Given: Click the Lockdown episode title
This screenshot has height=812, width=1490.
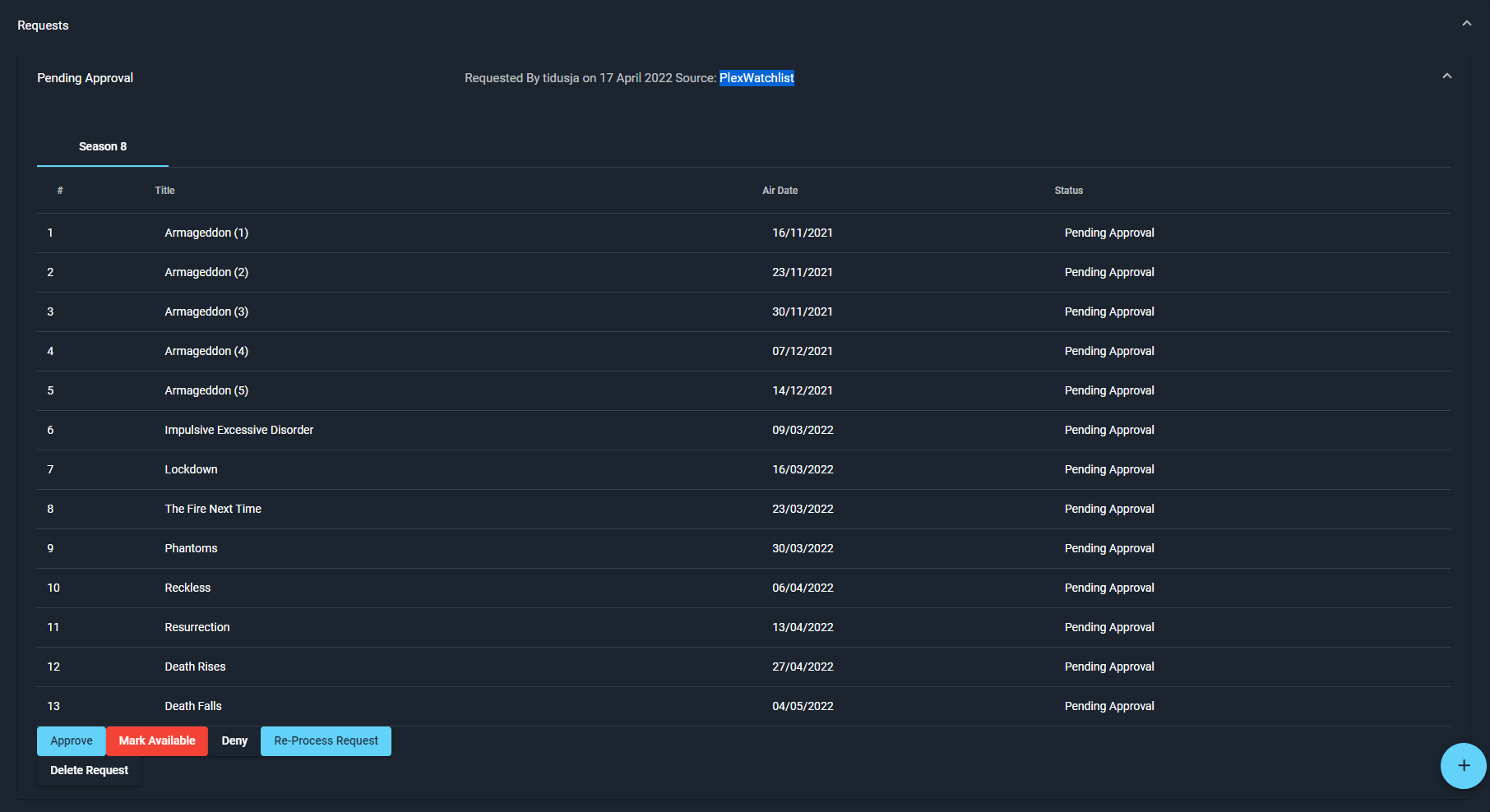Looking at the screenshot, I should 191,469.
